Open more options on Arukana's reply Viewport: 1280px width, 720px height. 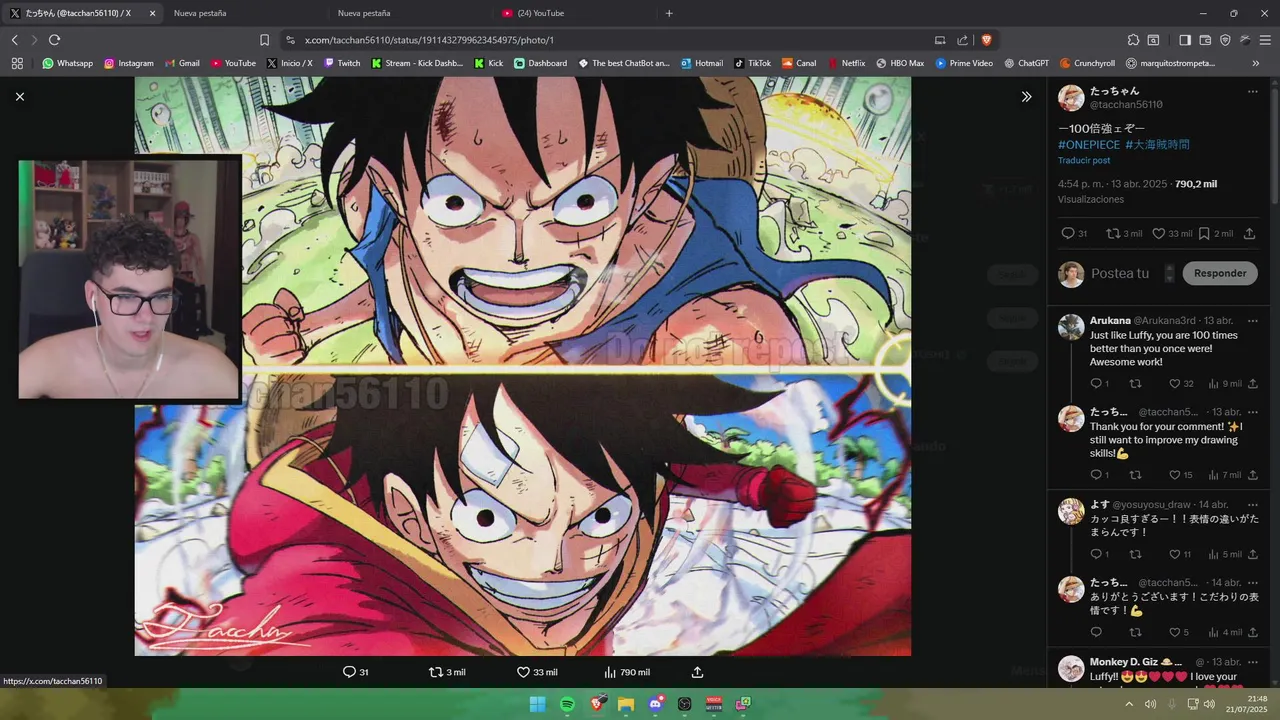click(x=1252, y=321)
